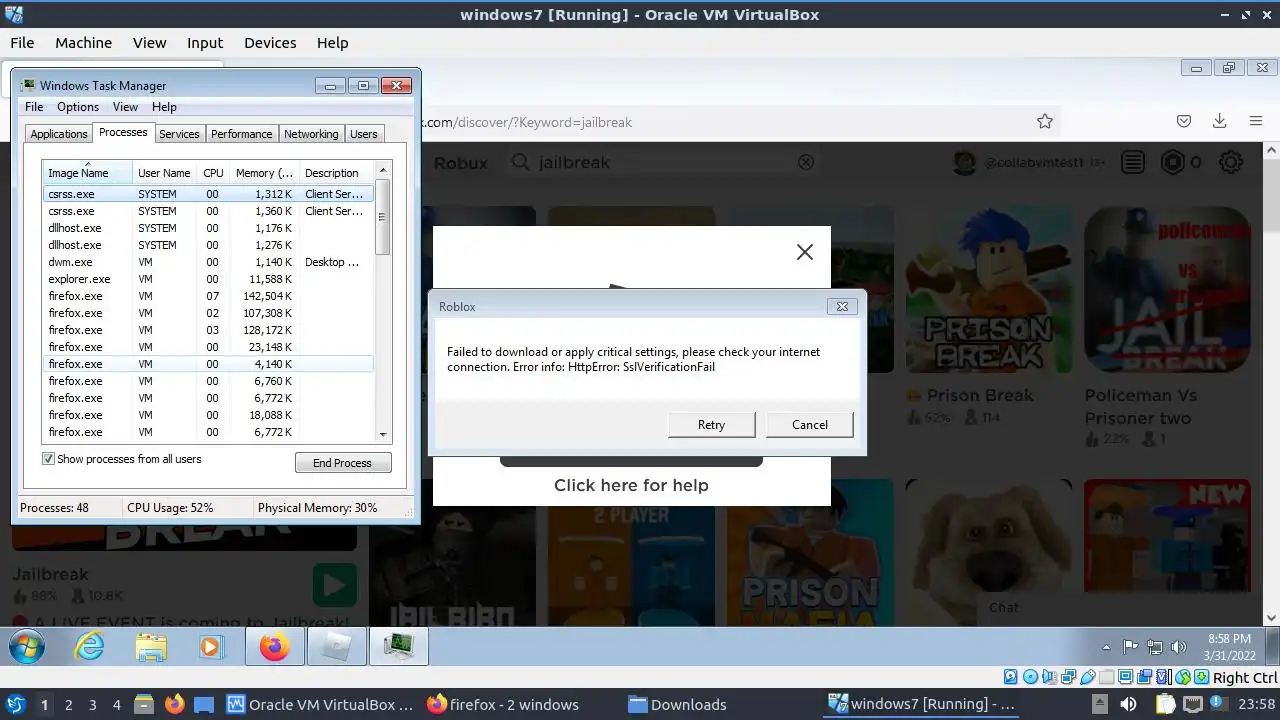Select the dwm.exe process row
1280x720 pixels.
(x=208, y=262)
